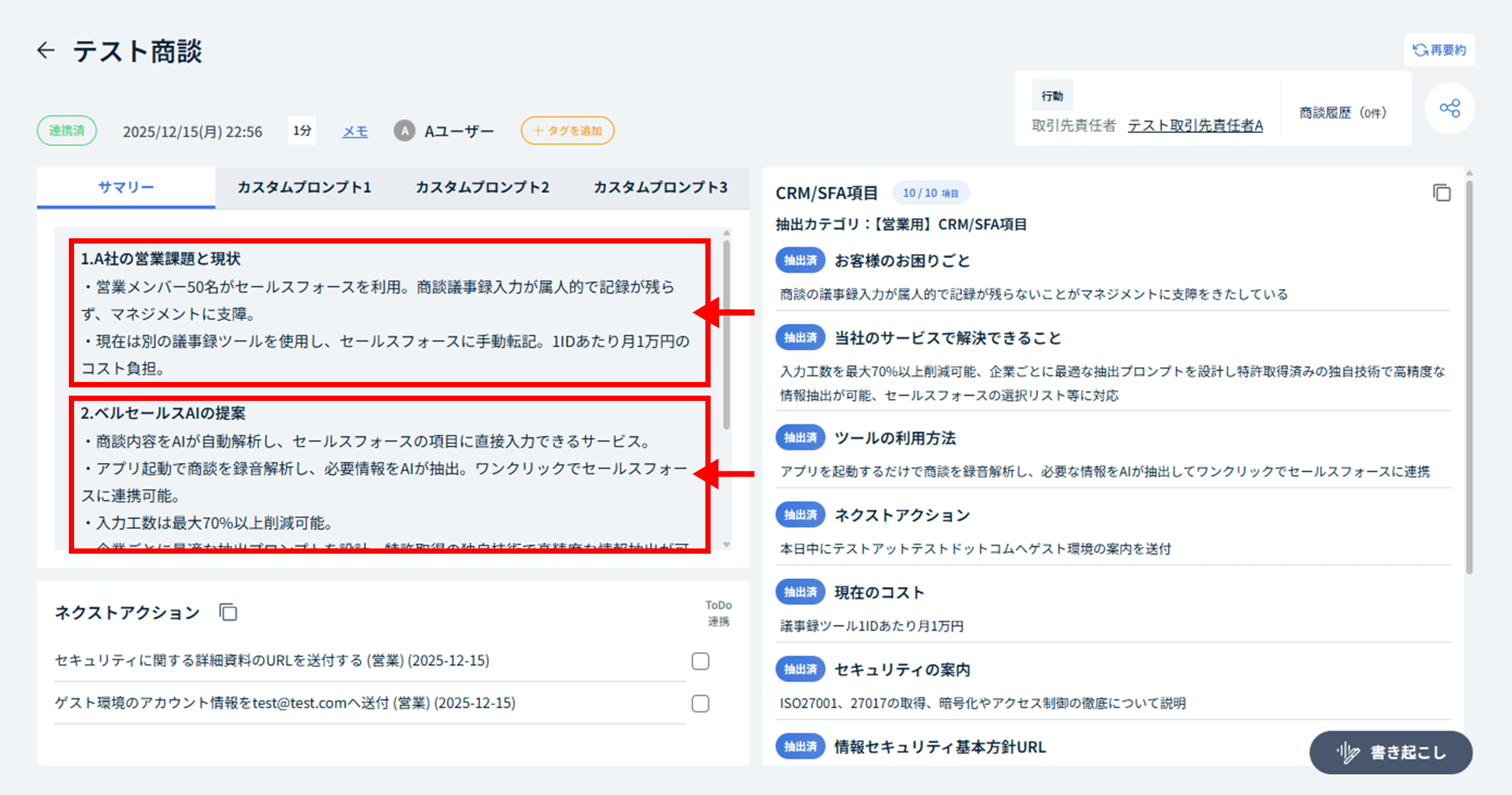Click the share icon button

click(1449, 108)
